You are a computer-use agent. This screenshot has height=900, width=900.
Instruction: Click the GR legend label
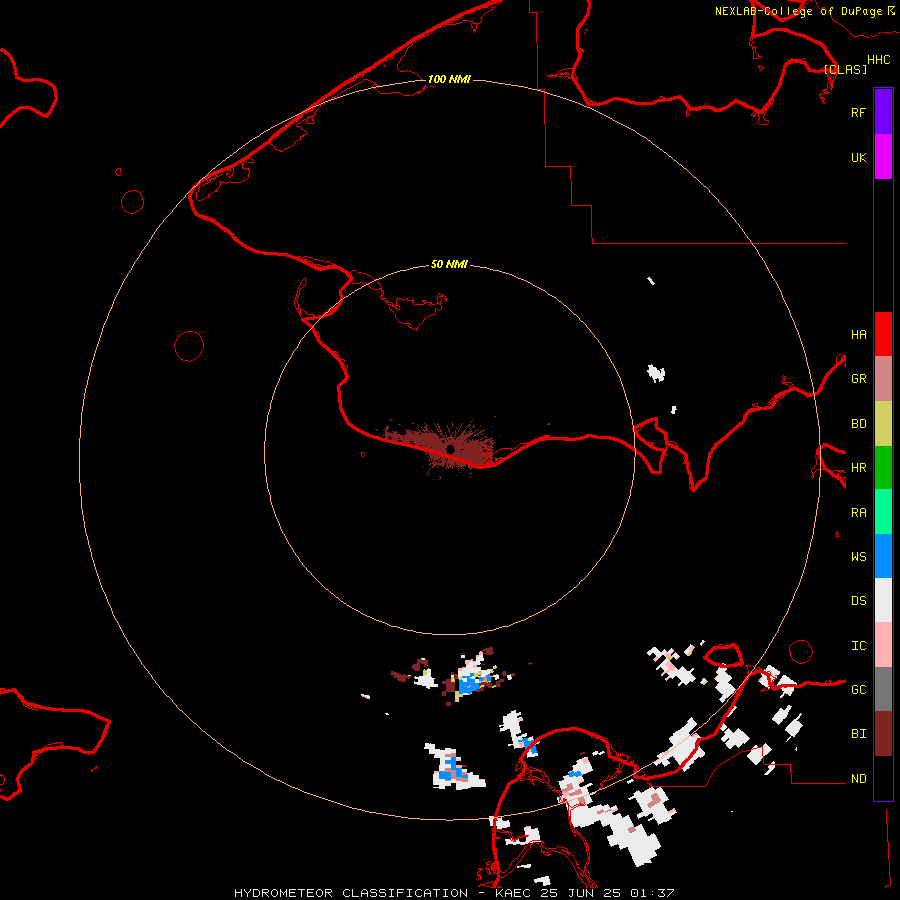click(858, 379)
